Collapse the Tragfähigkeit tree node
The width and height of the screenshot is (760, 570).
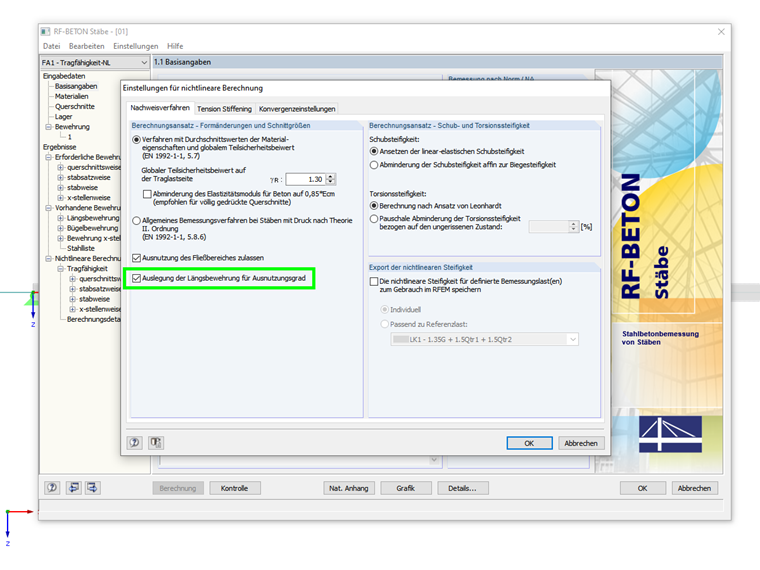click(x=61, y=269)
